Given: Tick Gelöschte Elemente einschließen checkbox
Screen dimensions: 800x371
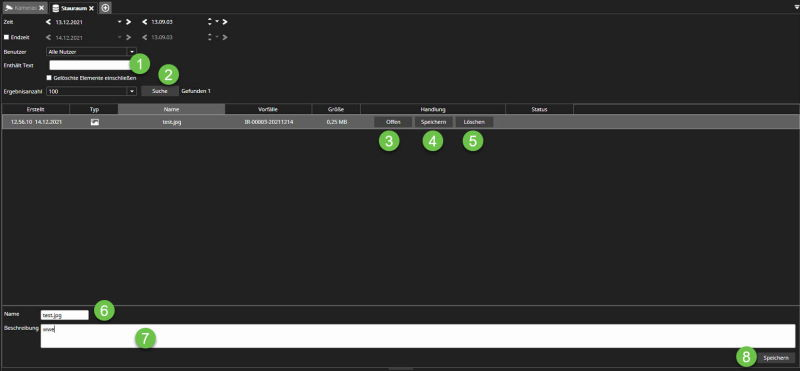Looking at the screenshot, I should coord(49,78).
